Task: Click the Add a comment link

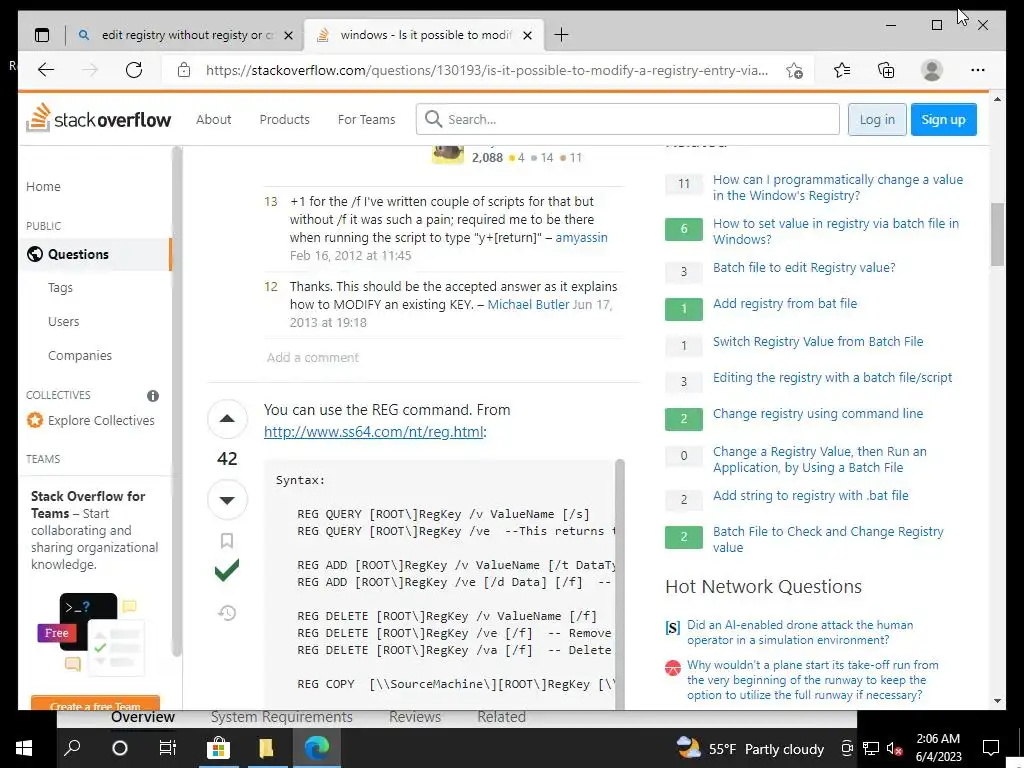Action: tap(313, 358)
